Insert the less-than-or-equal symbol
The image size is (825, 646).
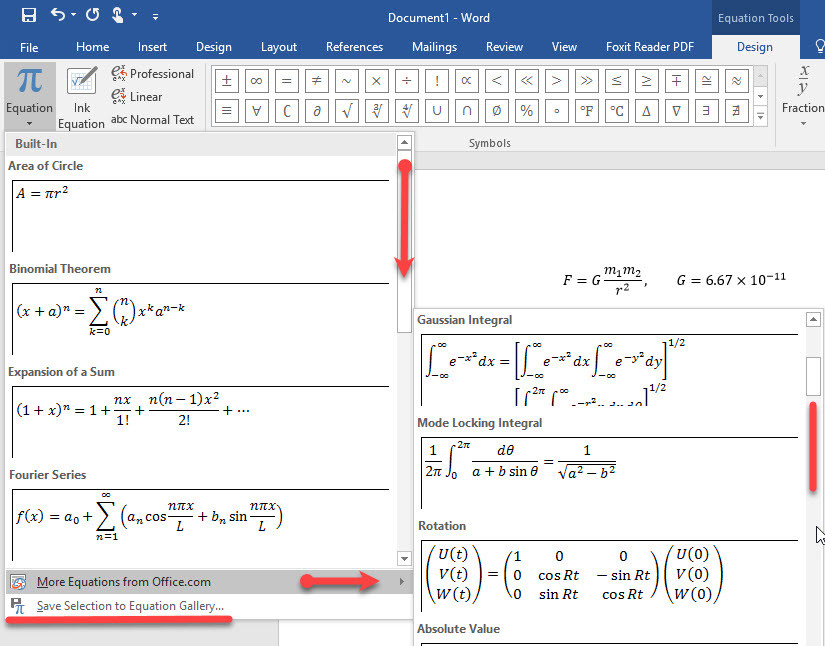(616, 80)
